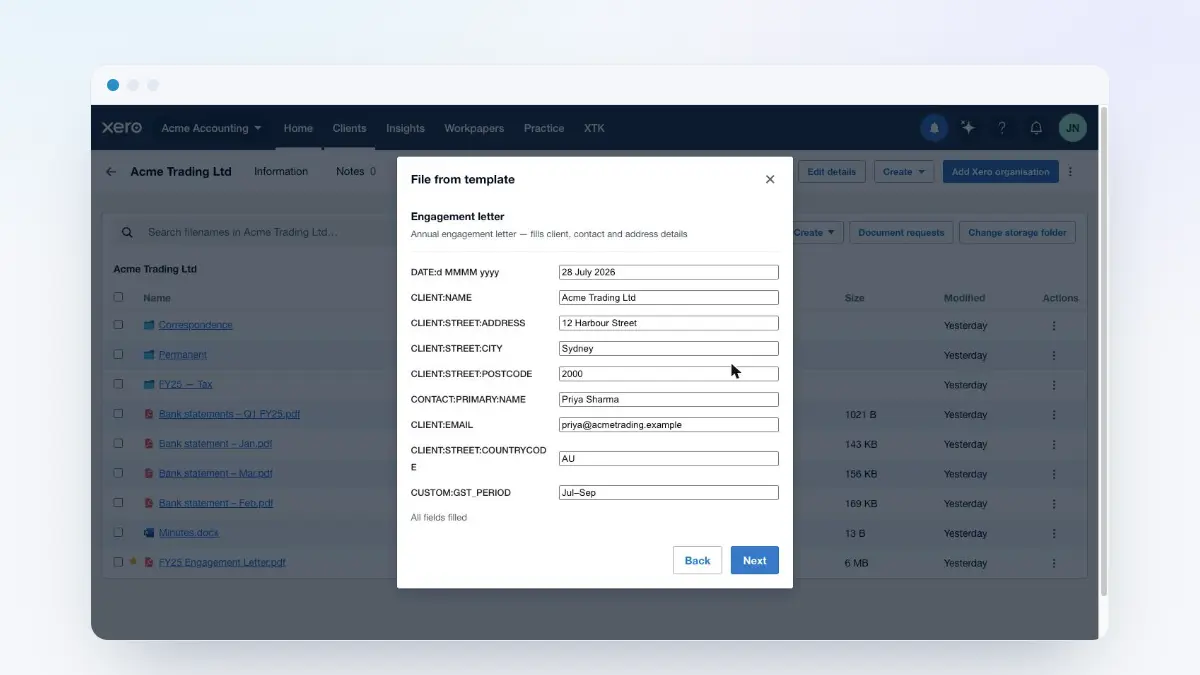Tick the checkbox for FY25 — Tax

coord(119,384)
